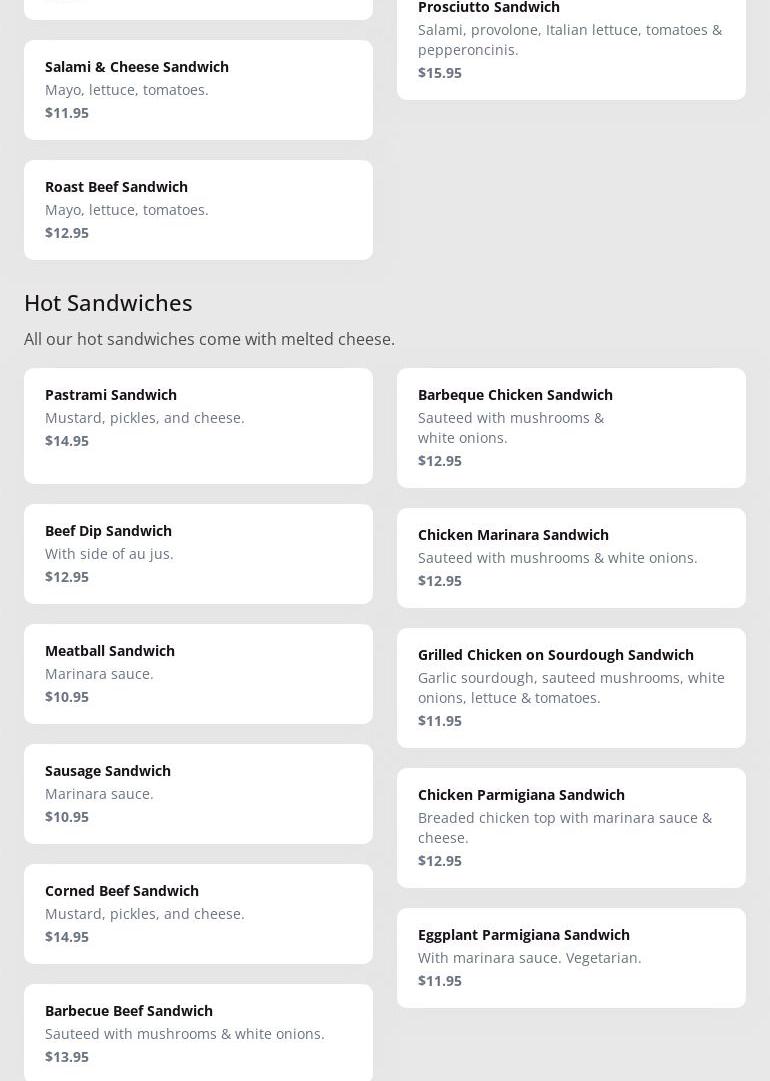Choose the Pastrami Sandwich
The image size is (770, 1081).
(198, 425)
